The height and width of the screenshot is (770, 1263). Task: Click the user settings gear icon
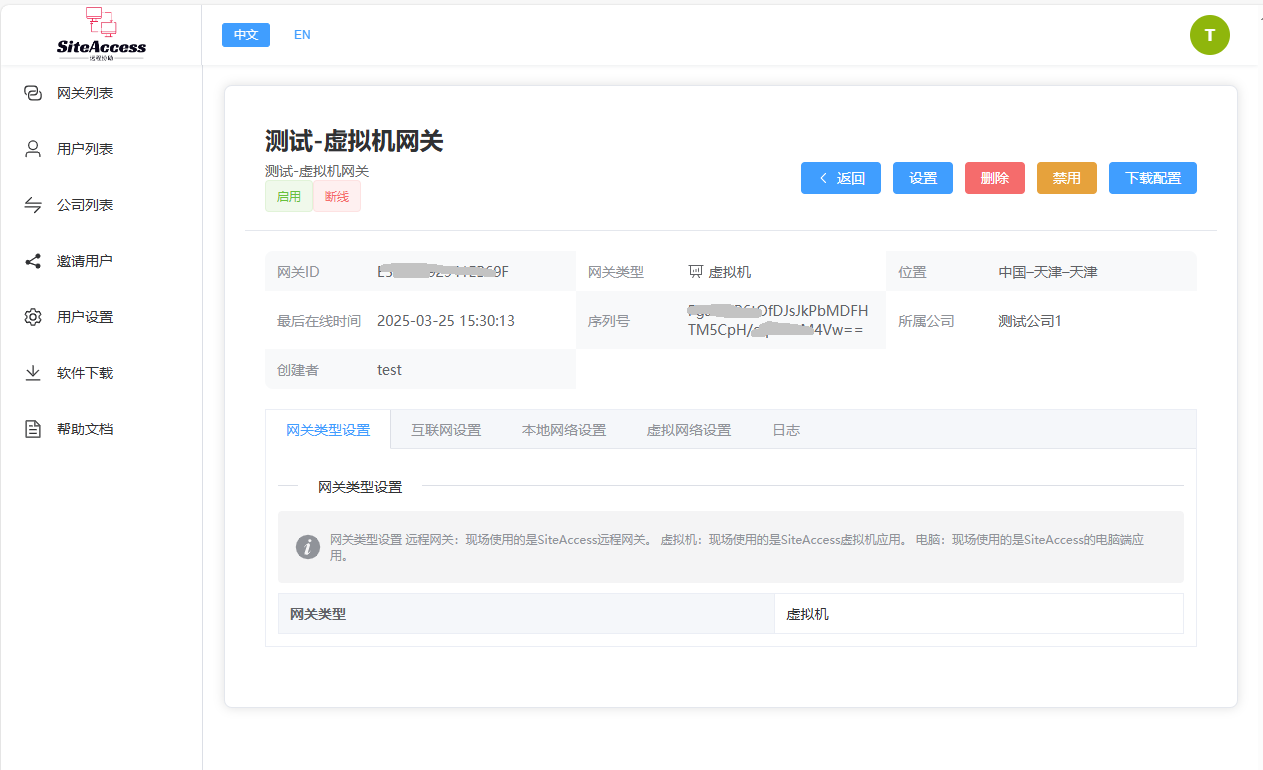(33, 317)
